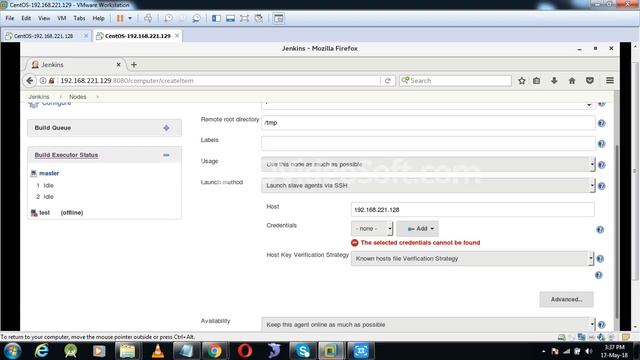The image size is (640, 360).
Task: Click the Add credentials button
Action: click(x=418, y=229)
